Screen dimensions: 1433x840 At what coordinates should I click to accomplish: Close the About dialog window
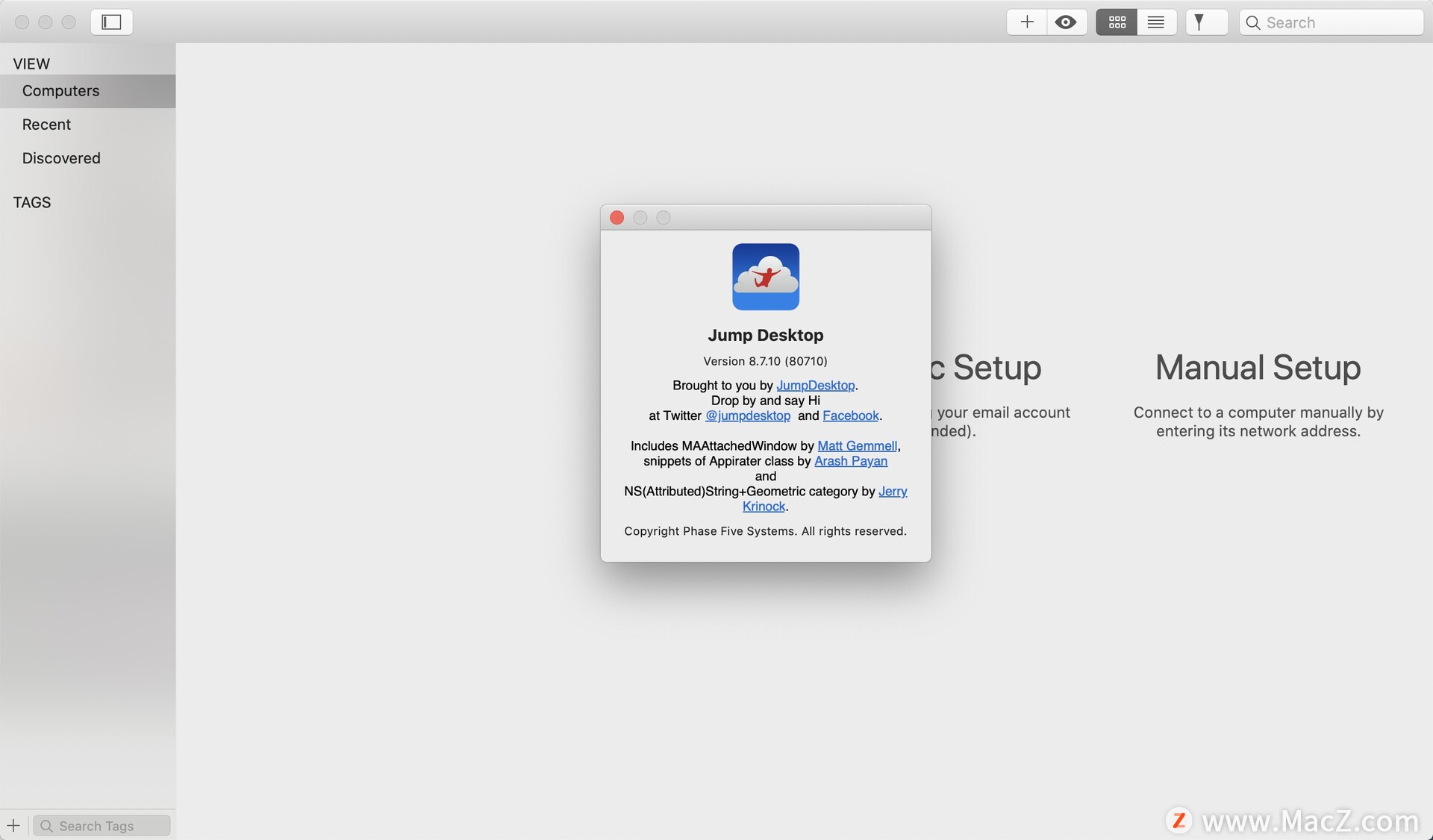point(617,217)
